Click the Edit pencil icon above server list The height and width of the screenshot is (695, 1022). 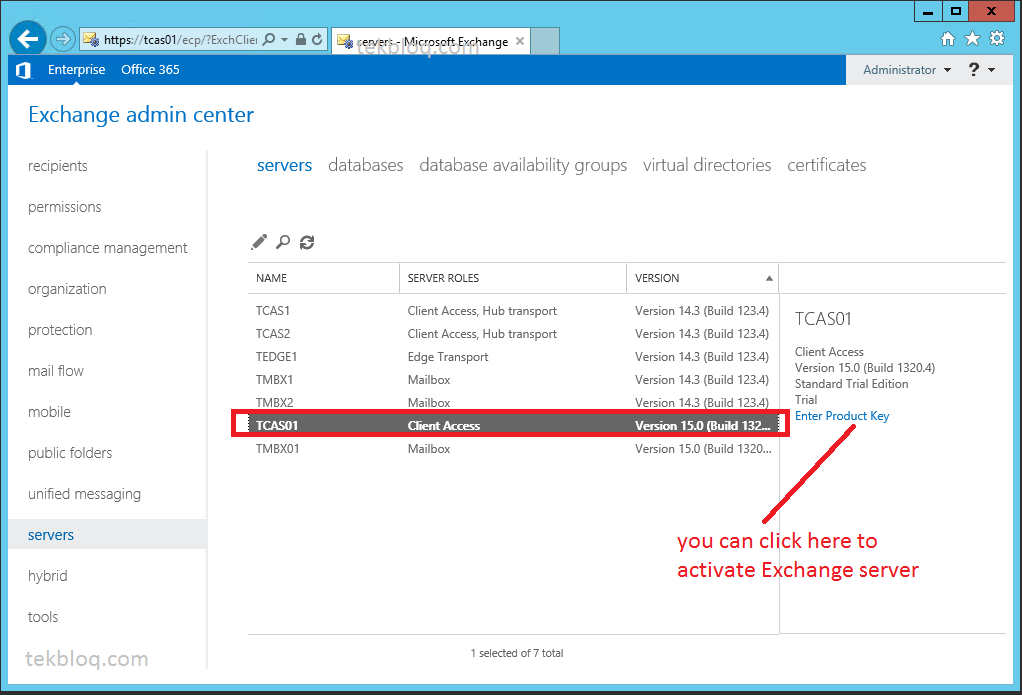(259, 243)
